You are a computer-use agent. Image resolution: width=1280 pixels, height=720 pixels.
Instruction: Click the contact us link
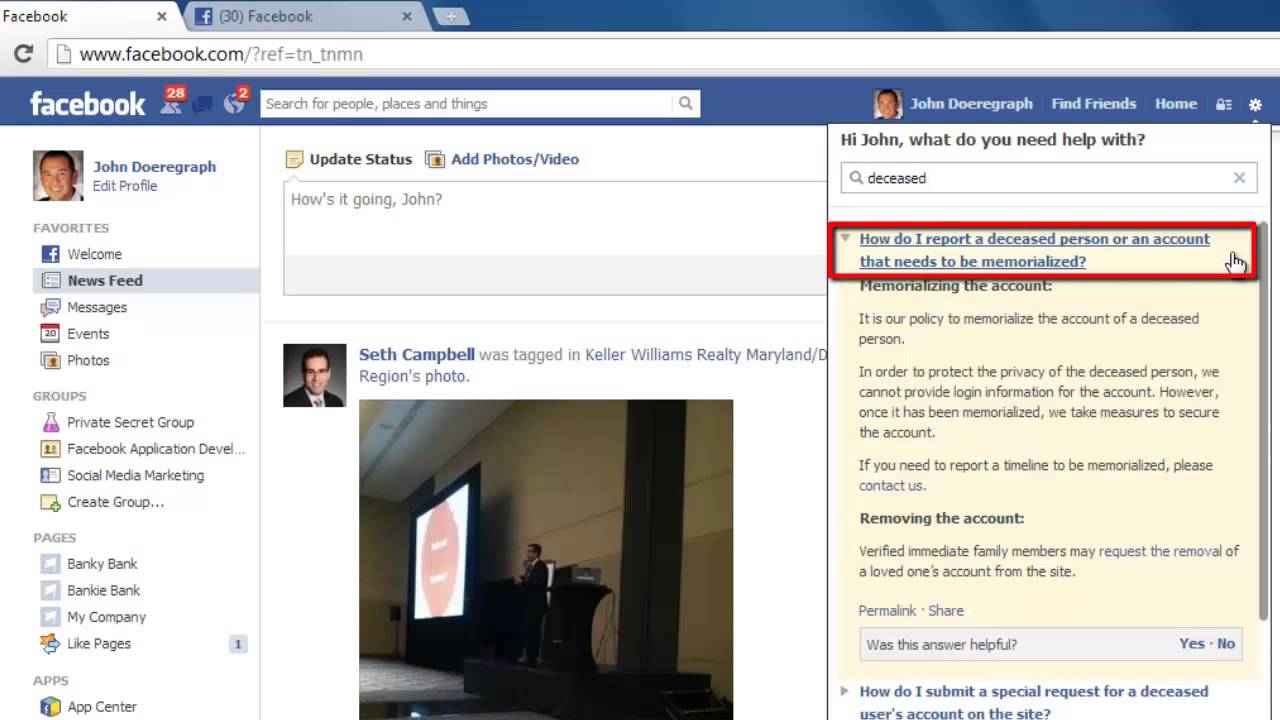[891, 486]
